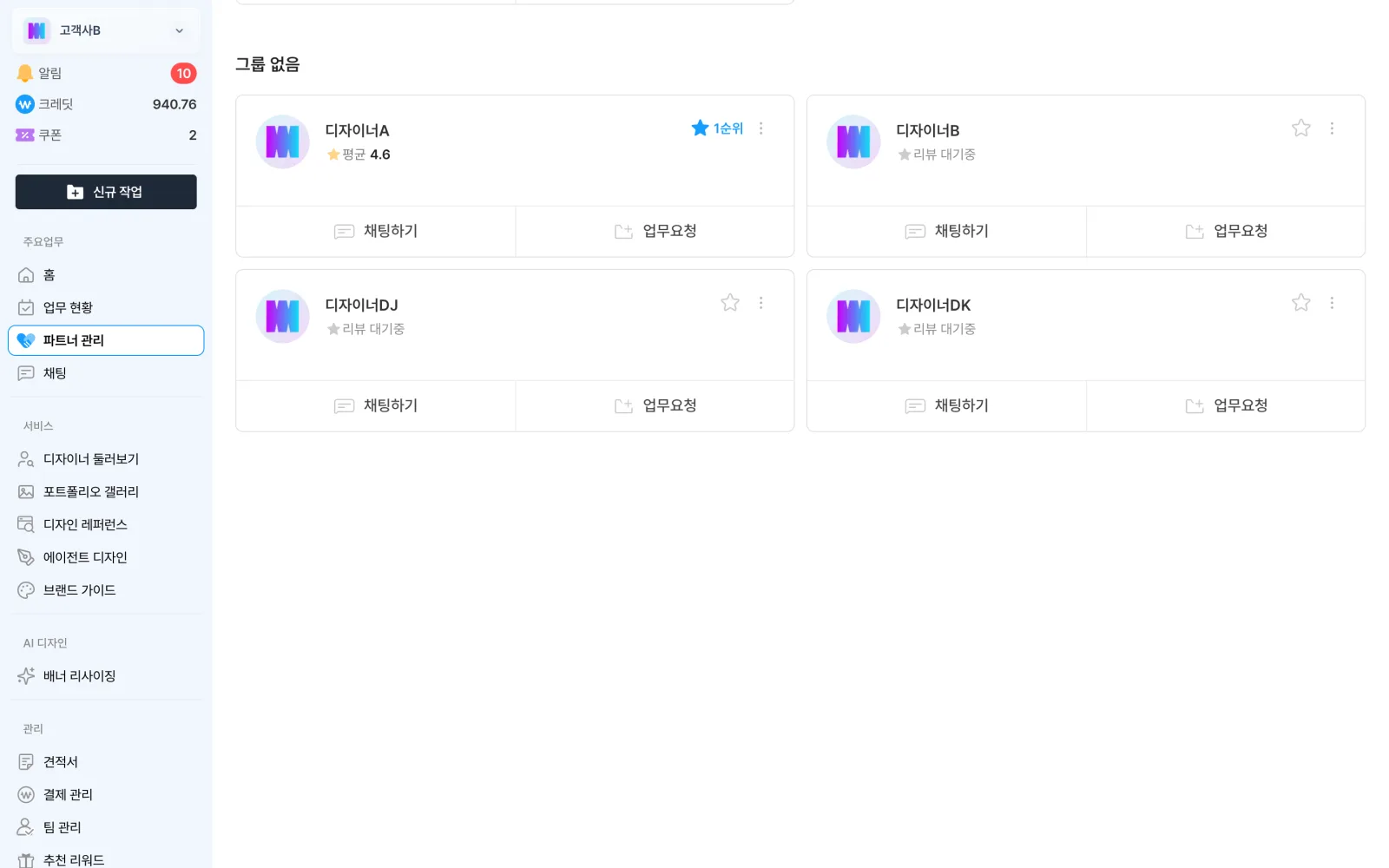
Task: Unfavorite 디자이너A via the blue star
Action: [x=700, y=128]
